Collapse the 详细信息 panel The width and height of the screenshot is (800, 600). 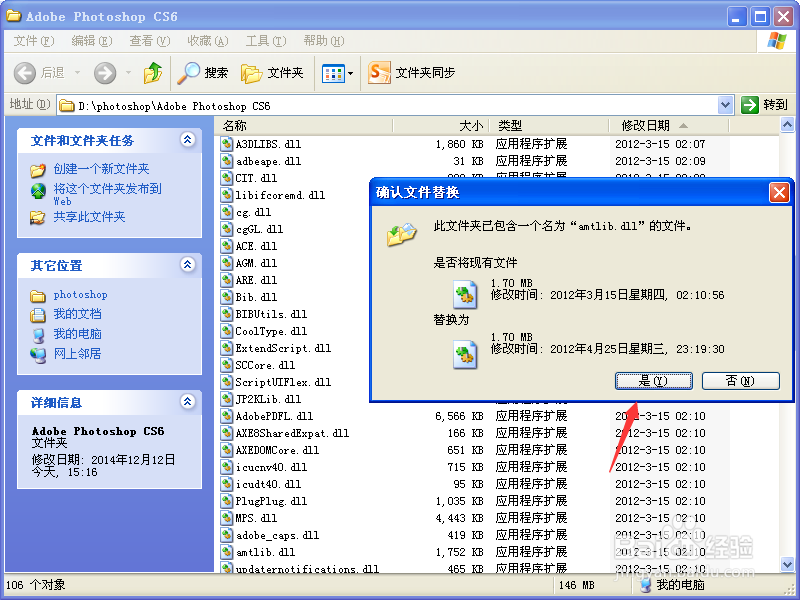pyautogui.click(x=187, y=402)
